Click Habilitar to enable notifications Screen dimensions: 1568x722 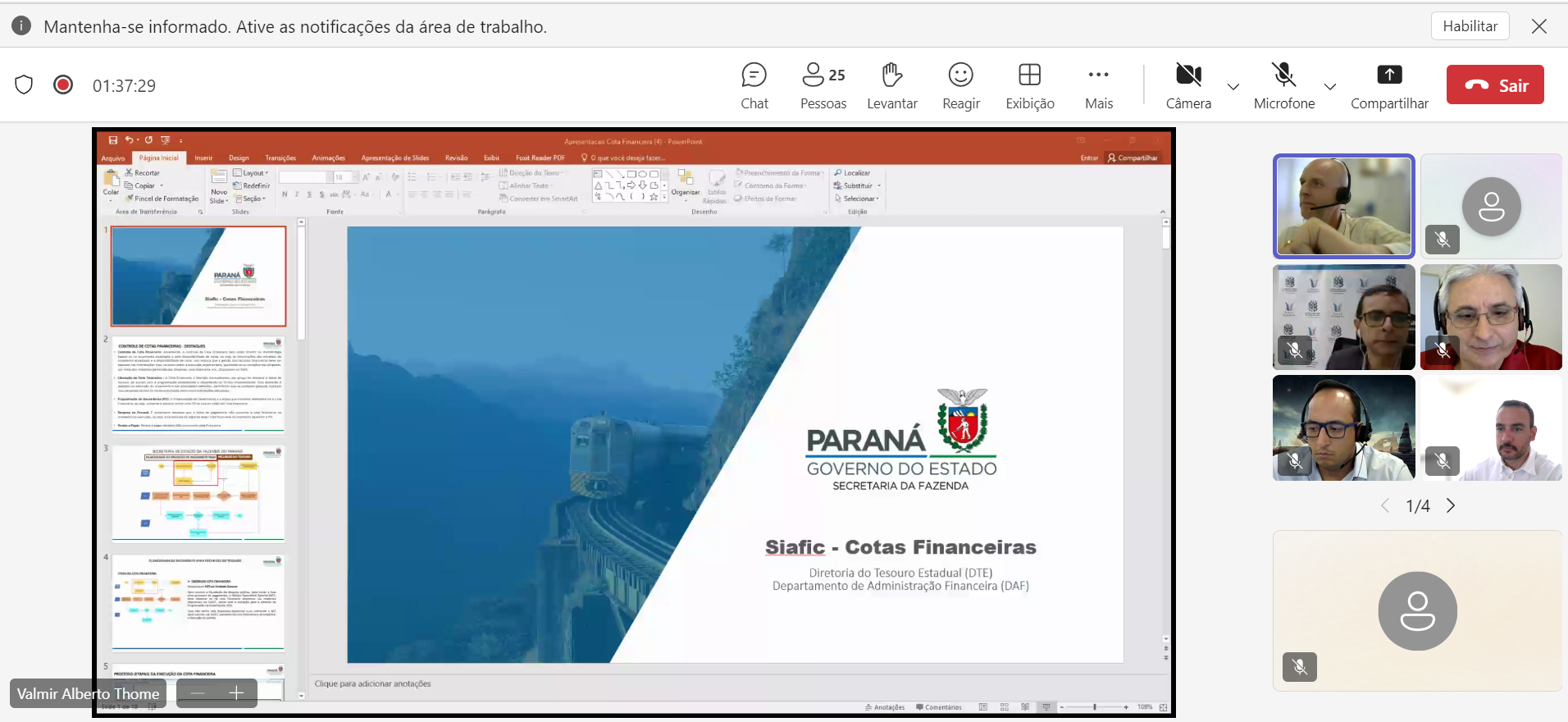[1470, 25]
